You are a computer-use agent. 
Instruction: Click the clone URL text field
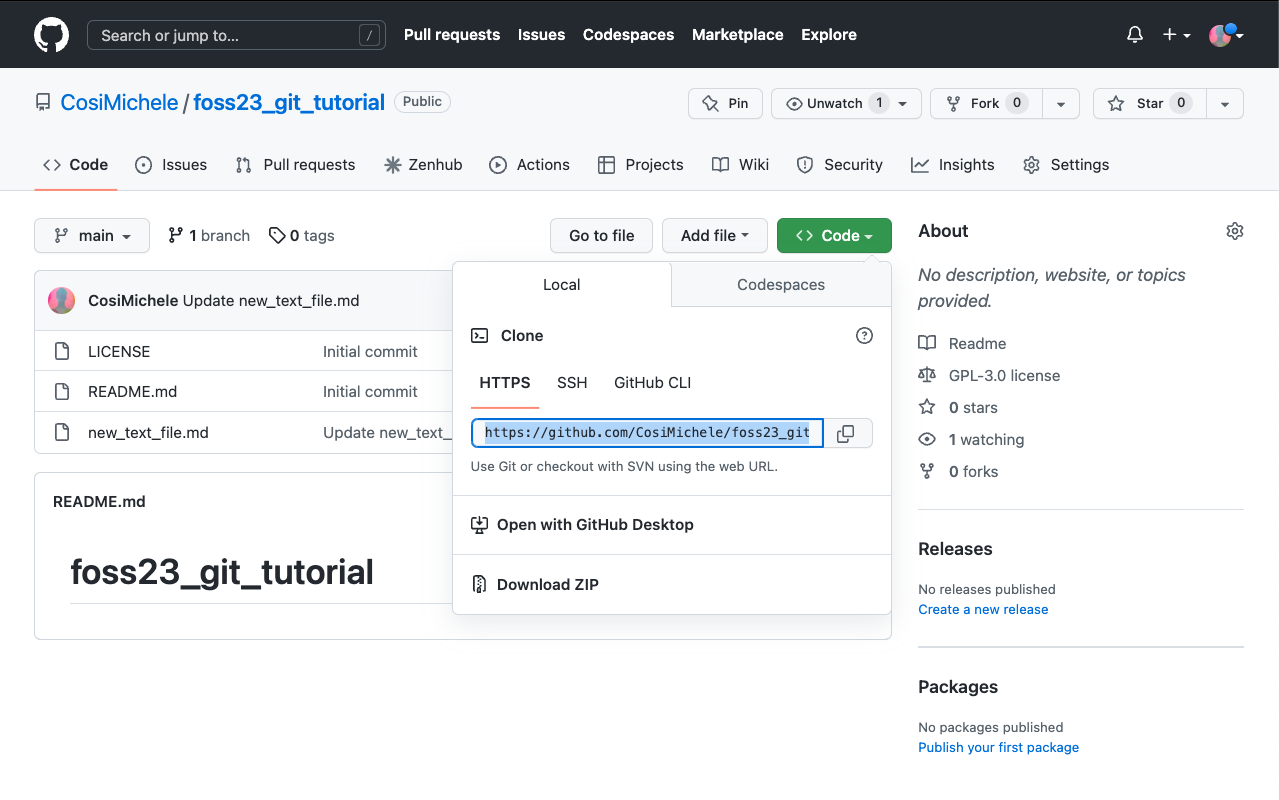pyautogui.click(x=647, y=433)
